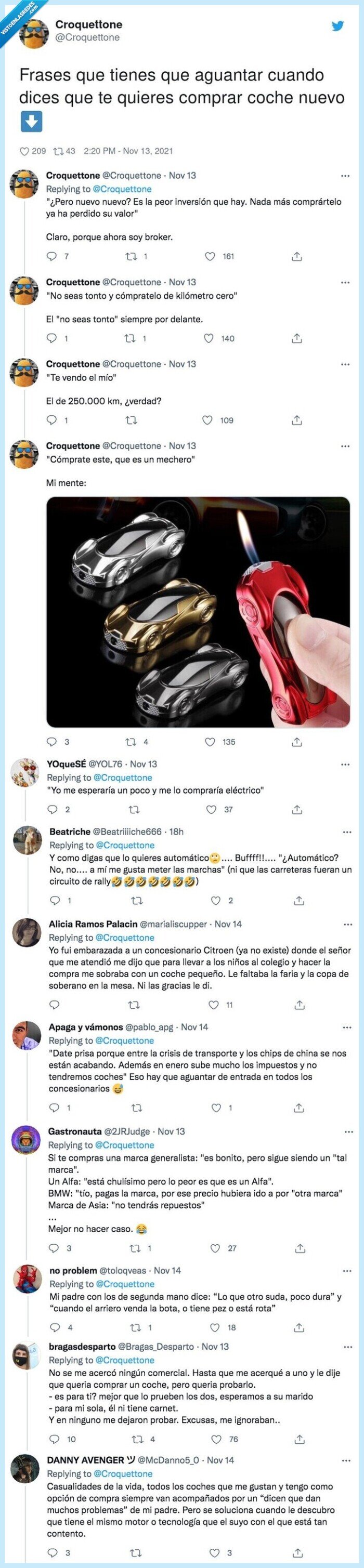Reply to the "Claro, porque ahora soy broker" tweet

coord(53,256)
